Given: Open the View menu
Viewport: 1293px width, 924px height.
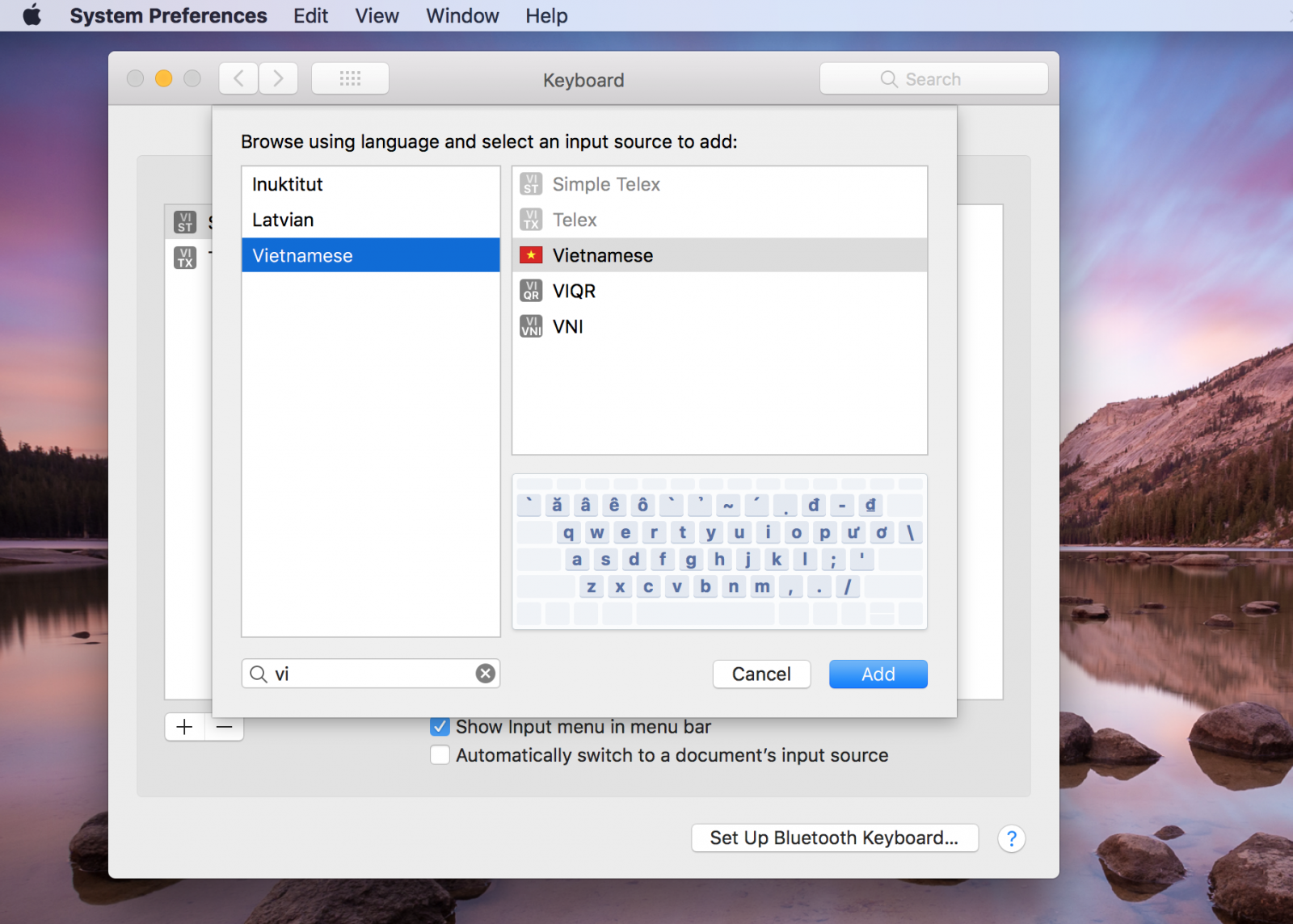Looking at the screenshot, I should pos(377,15).
